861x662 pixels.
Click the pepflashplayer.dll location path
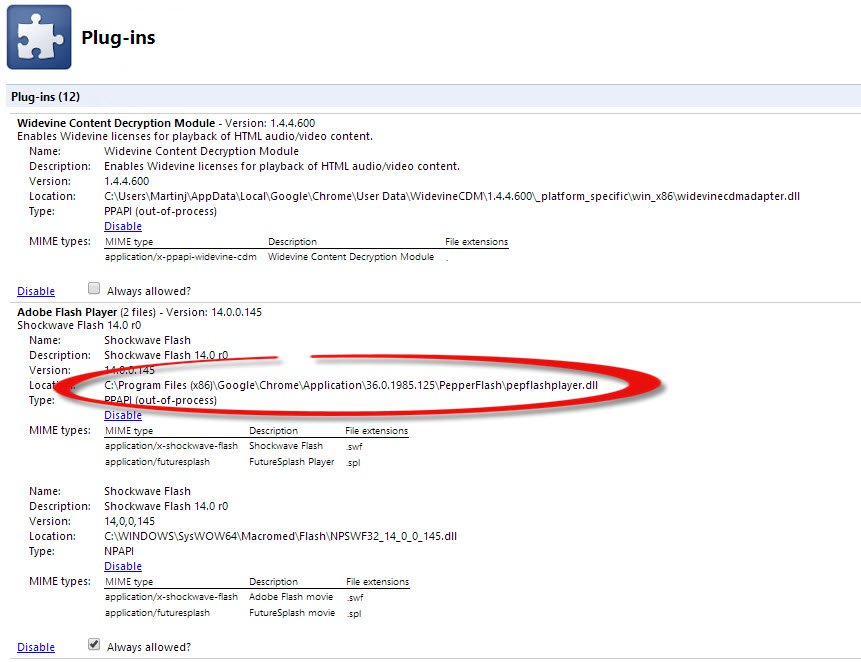(x=351, y=385)
